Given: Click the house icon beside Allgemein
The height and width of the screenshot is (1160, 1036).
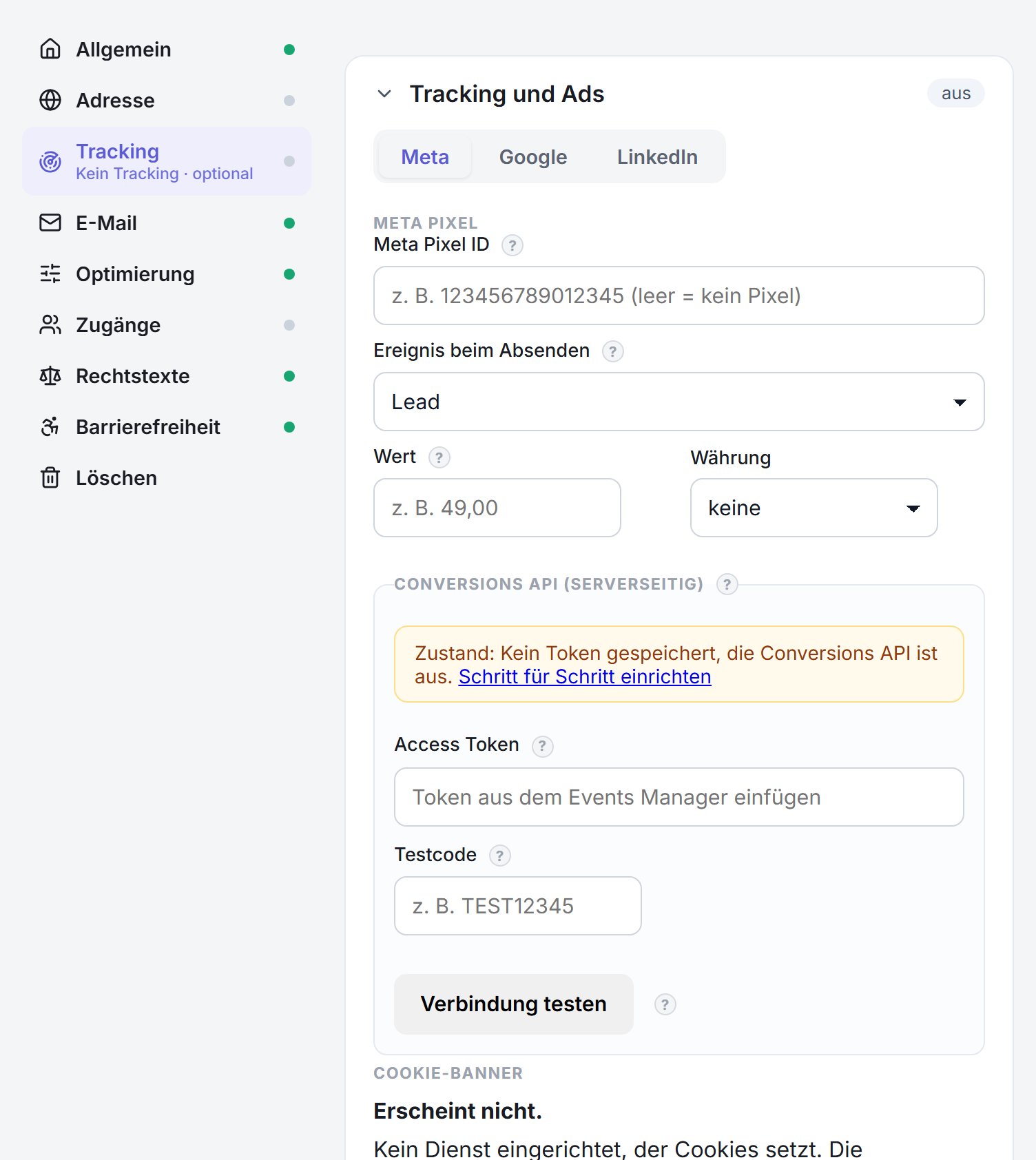Looking at the screenshot, I should (50, 50).
